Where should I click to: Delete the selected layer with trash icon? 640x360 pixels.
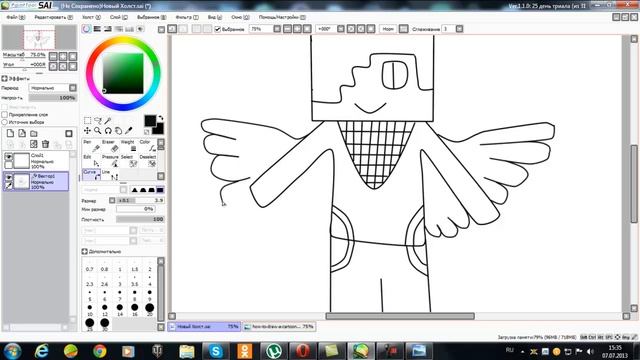[x=45, y=144]
